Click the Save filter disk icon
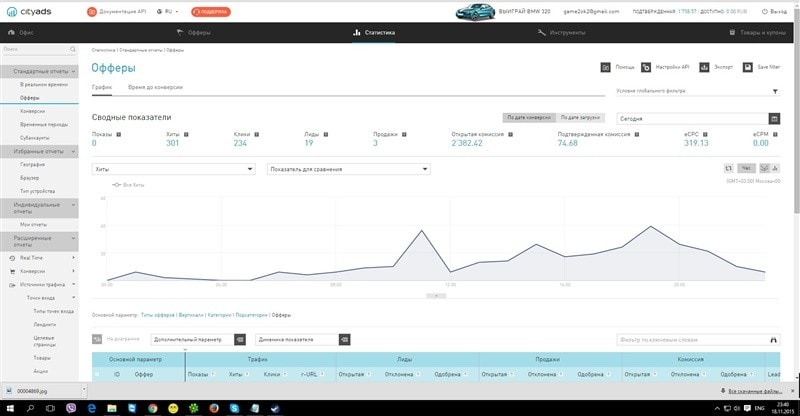Screen dimensions: 800x416 click(x=748, y=67)
